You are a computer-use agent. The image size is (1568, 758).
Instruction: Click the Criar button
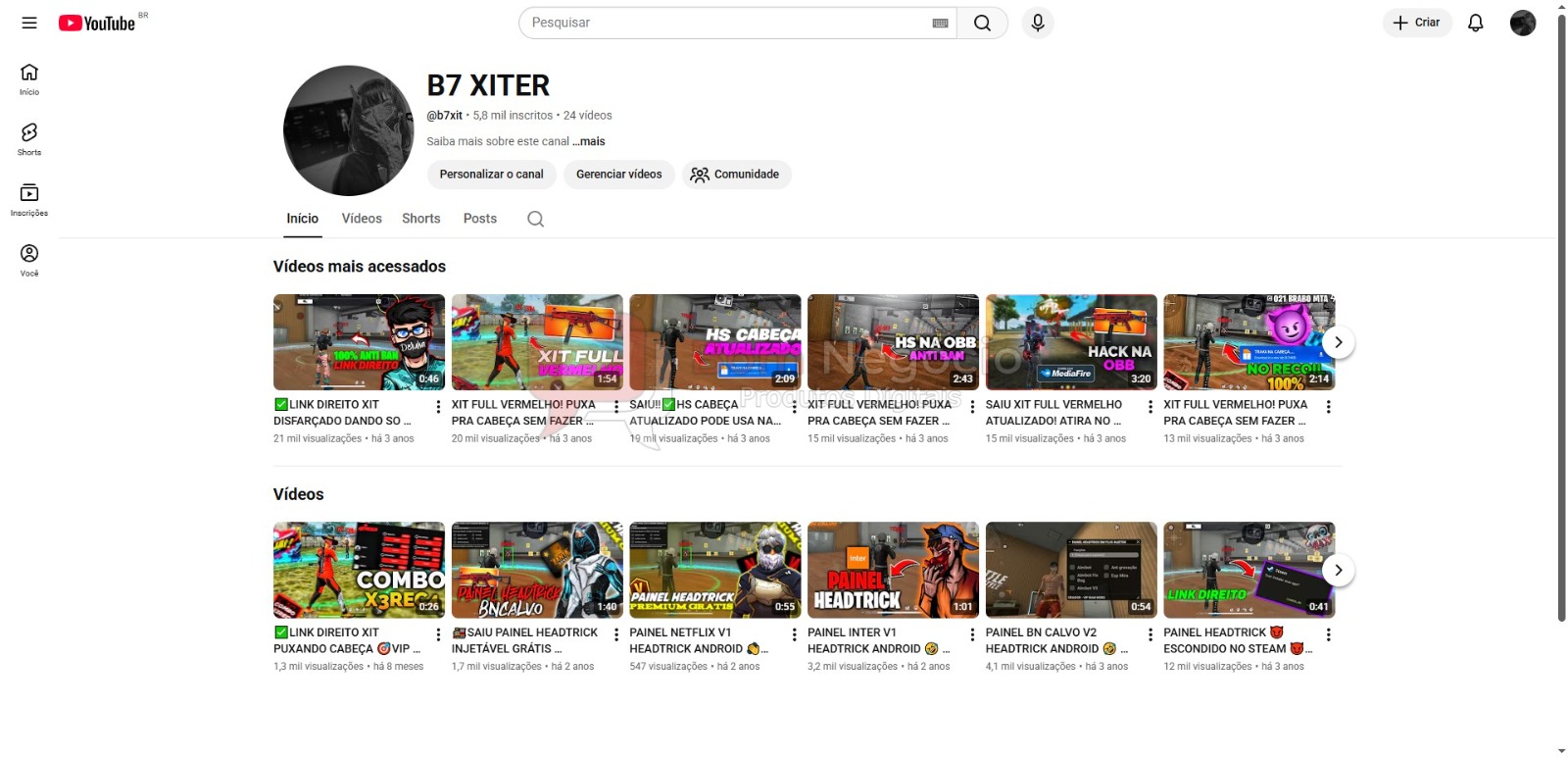pyautogui.click(x=1417, y=23)
